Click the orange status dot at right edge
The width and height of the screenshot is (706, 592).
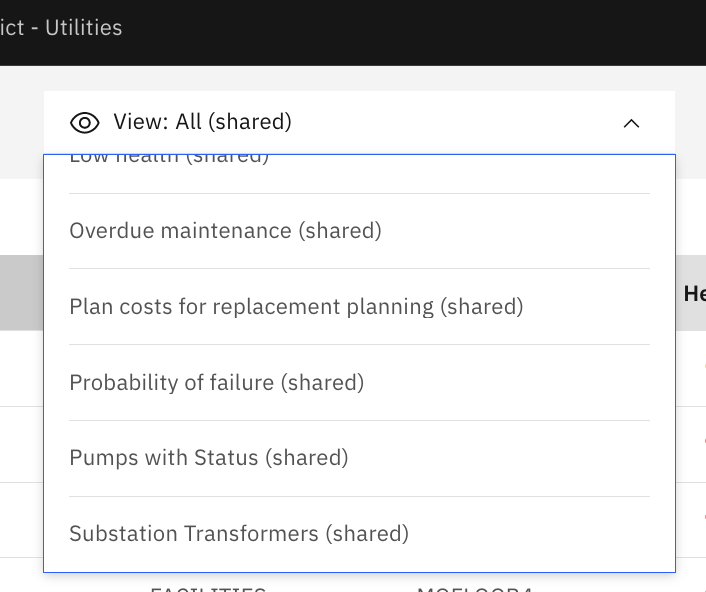click(704, 366)
